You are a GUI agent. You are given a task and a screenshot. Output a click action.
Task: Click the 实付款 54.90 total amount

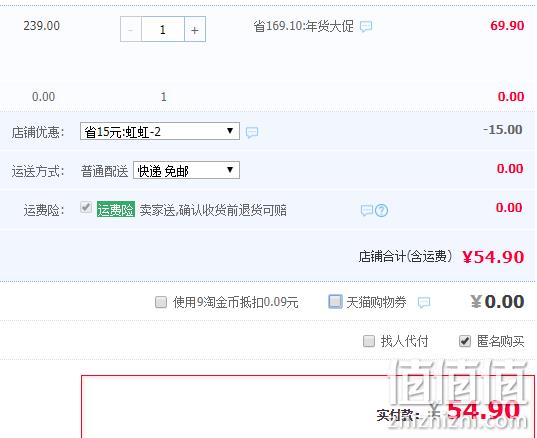pyautogui.click(x=483, y=410)
